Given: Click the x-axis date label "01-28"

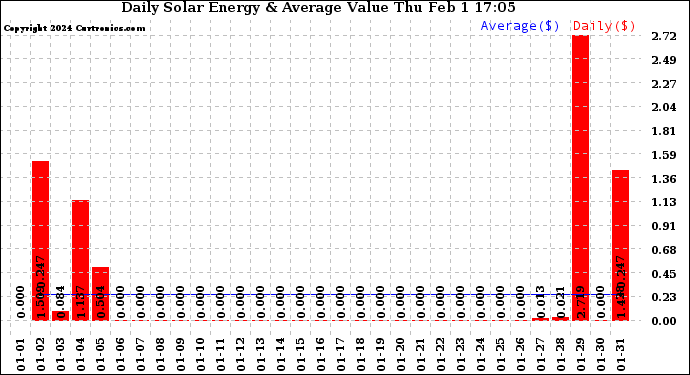Looking at the screenshot, I should (561, 355).
